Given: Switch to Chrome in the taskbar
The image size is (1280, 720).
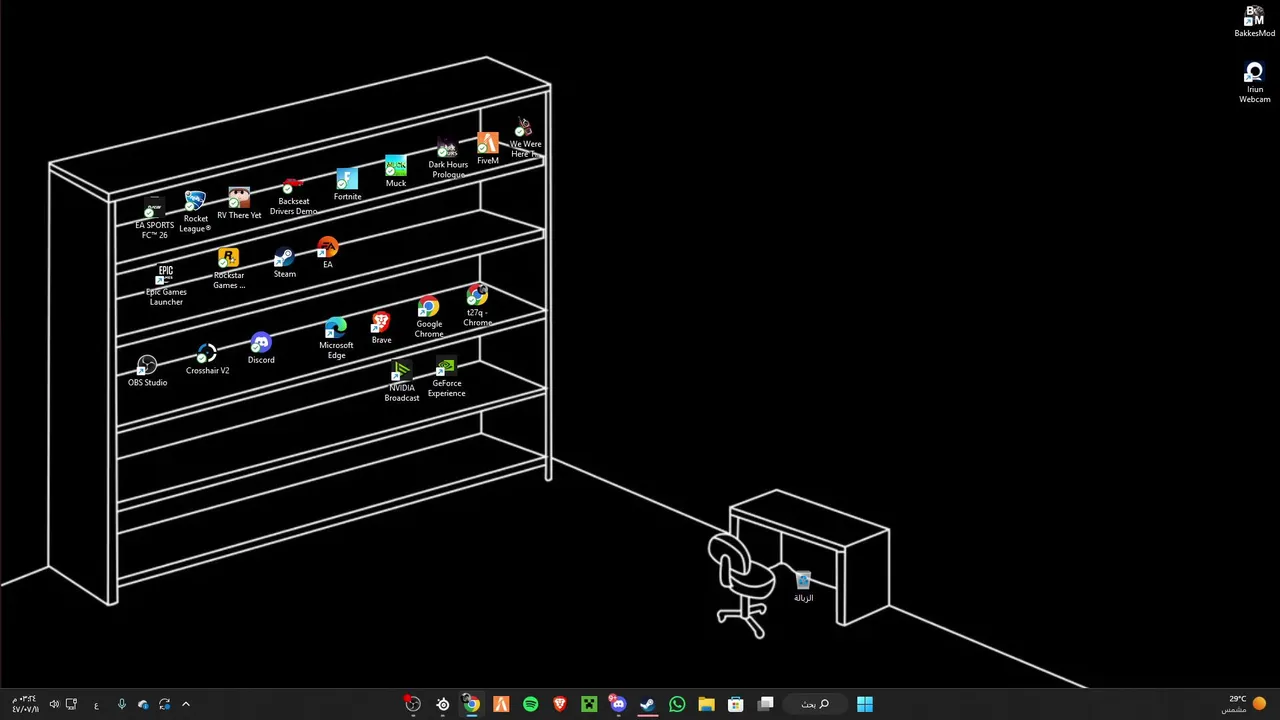Looking at the screenshot, I should coord(471,704).
